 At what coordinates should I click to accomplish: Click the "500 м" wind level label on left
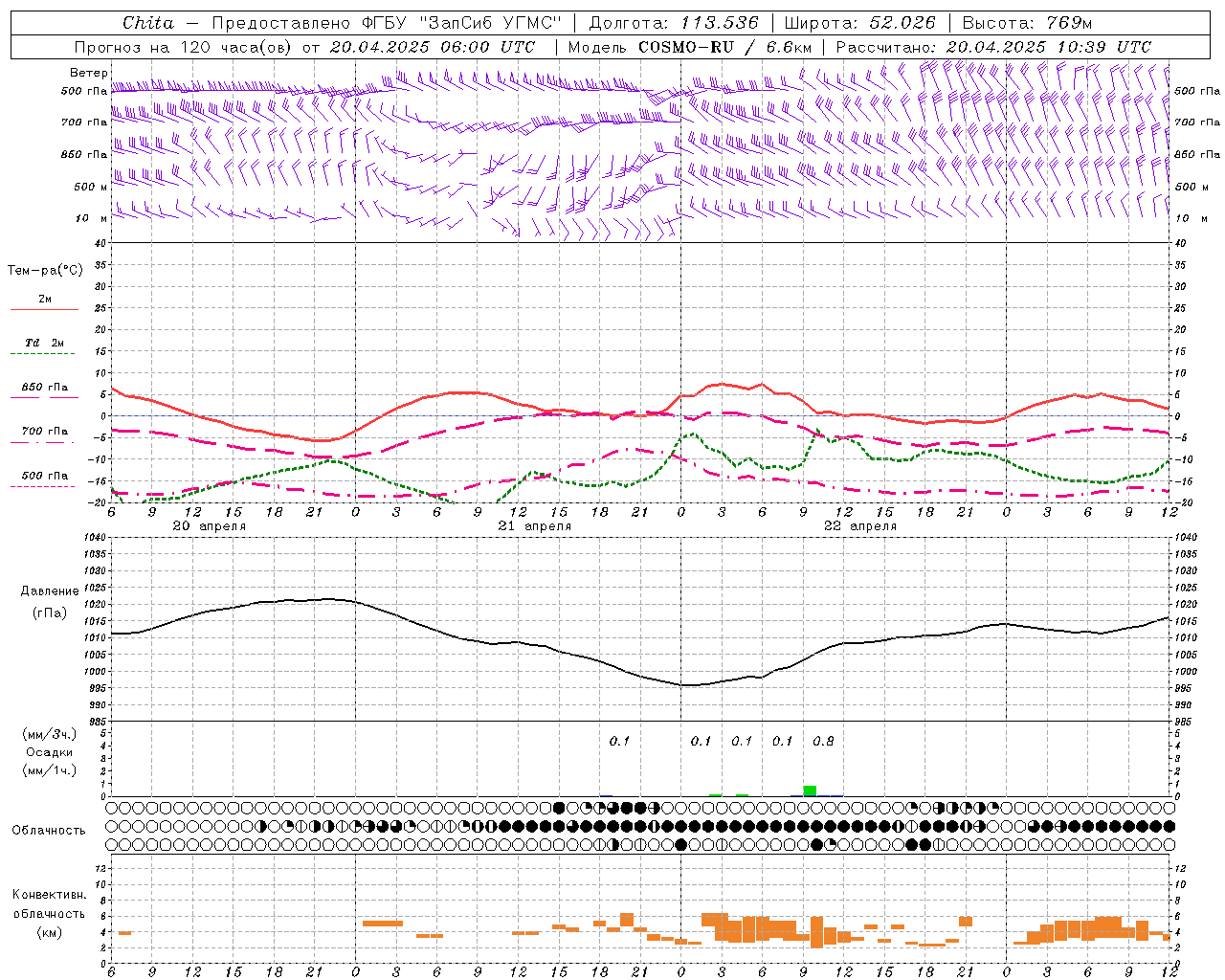click(91, 187)
